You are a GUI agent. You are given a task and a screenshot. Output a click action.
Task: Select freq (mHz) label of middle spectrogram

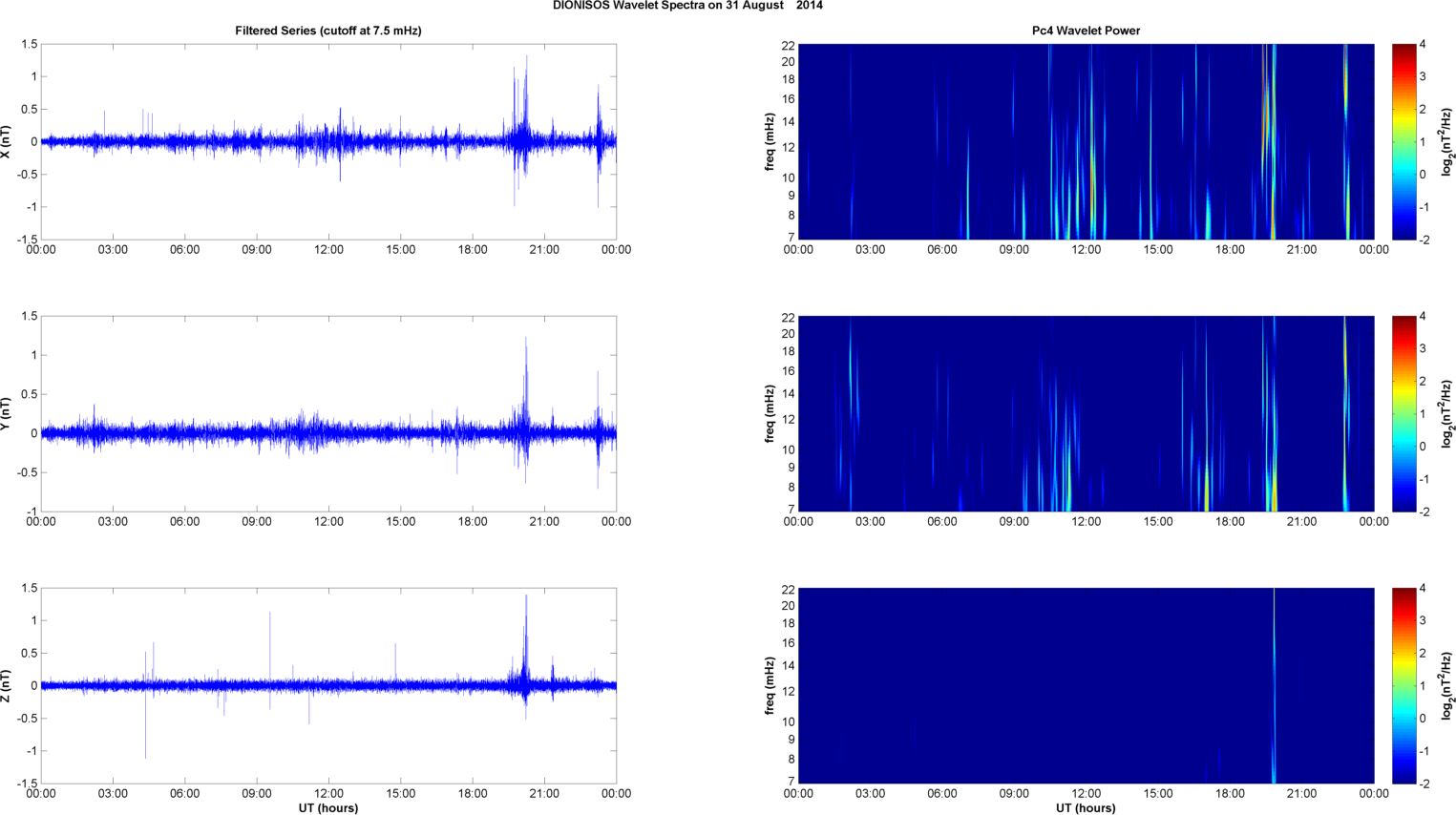[769, 413]
